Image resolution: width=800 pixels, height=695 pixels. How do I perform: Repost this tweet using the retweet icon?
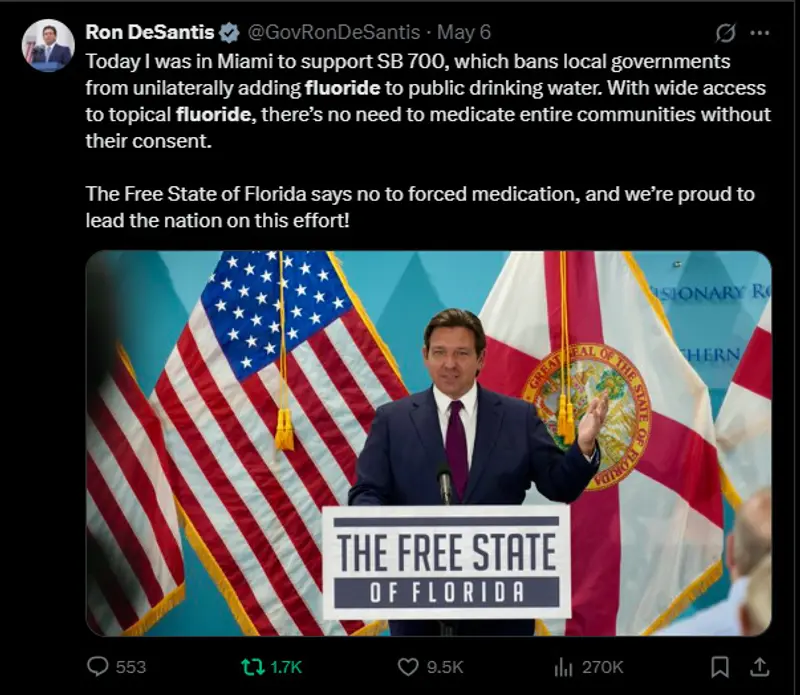254,666
